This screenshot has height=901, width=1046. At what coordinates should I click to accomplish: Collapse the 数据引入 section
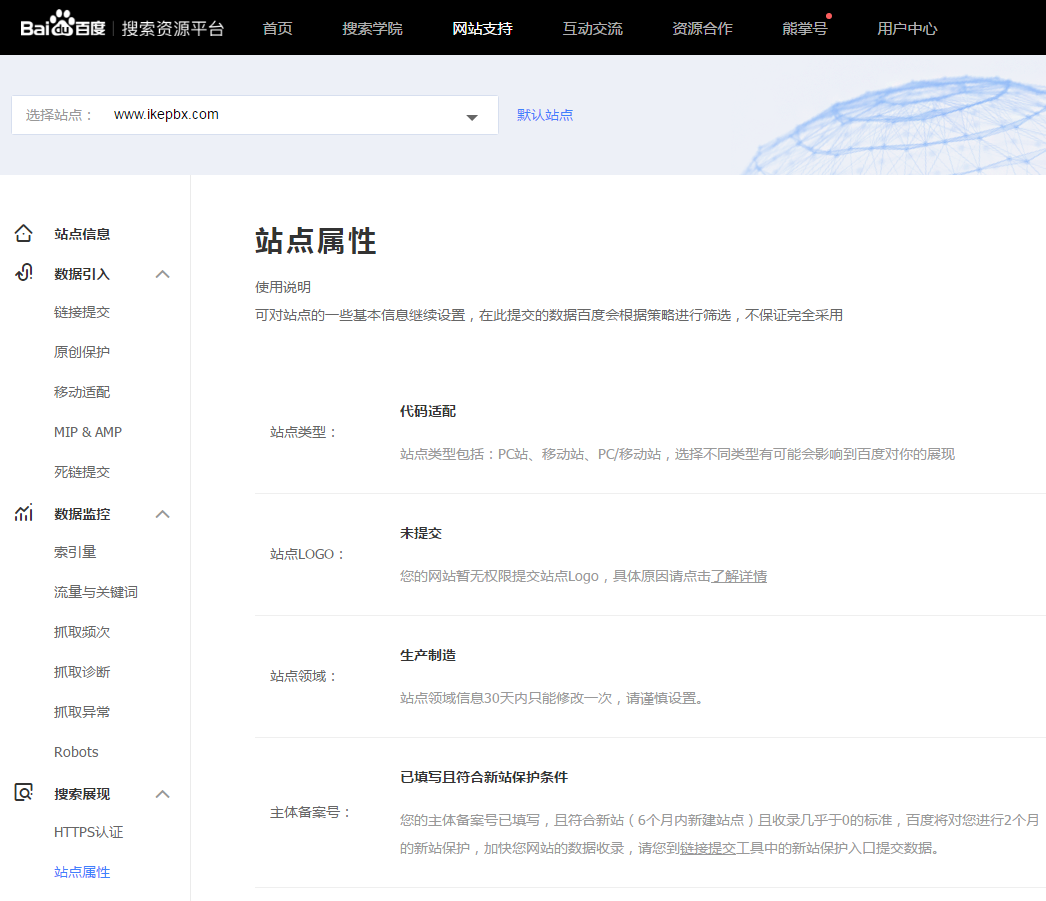(x=162, y=273)
